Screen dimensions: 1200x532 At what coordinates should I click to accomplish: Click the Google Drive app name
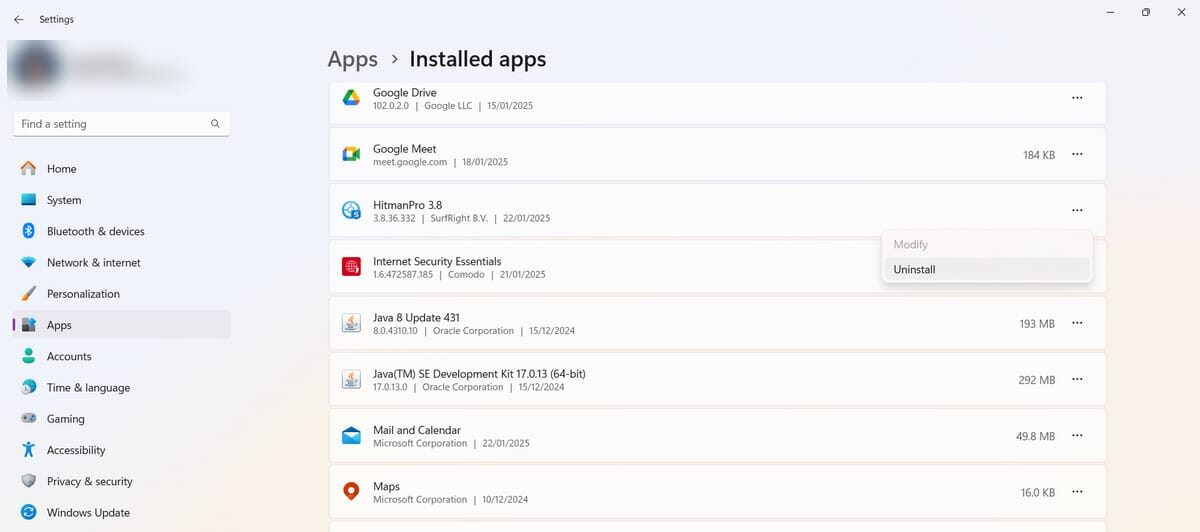click(x=404, y=92)
